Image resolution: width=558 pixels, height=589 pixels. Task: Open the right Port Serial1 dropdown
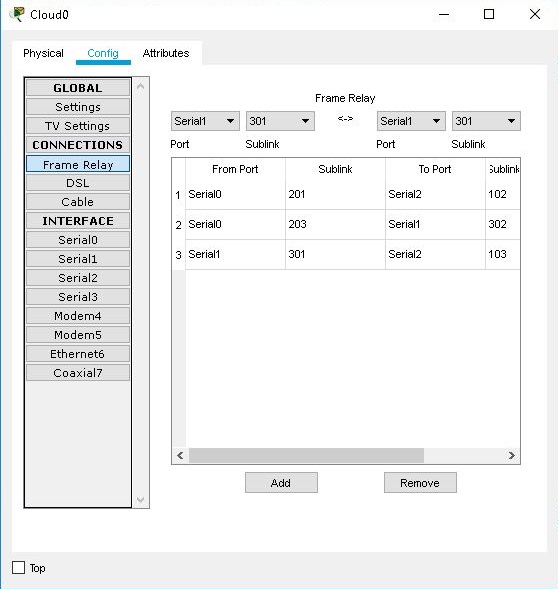pyautogui.click(x=411, y=121)
